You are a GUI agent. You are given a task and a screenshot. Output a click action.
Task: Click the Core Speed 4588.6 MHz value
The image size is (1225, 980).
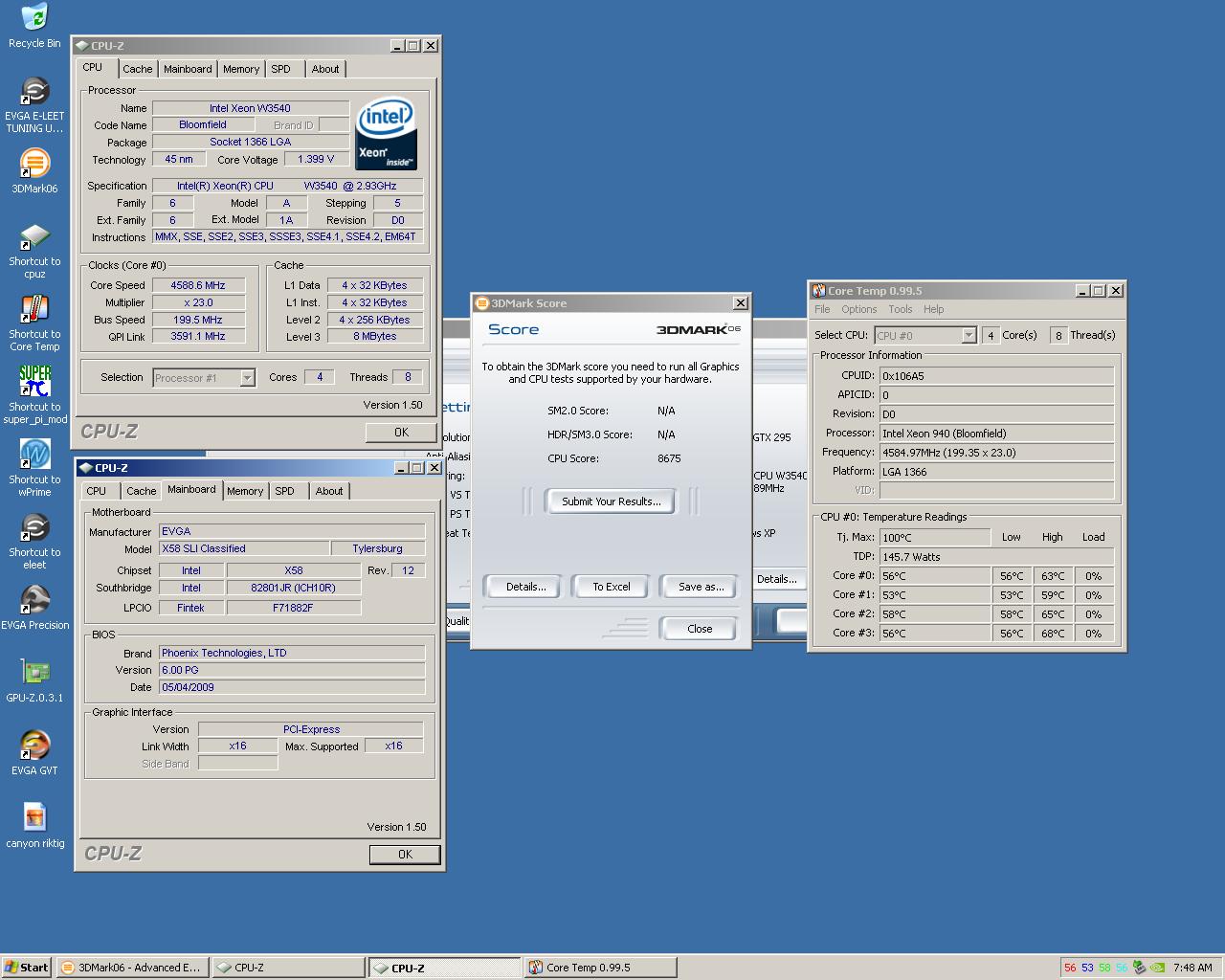pyautogui.click(x=198, y=285)
